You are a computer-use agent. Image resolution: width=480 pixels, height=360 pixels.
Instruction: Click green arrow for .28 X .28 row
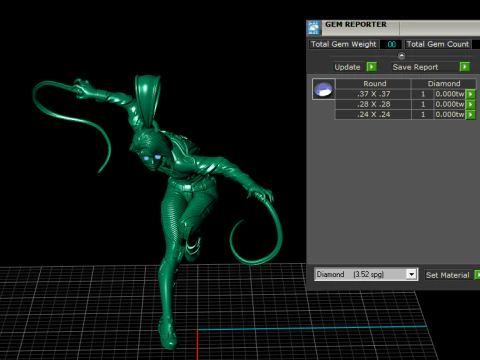point(470,104)
